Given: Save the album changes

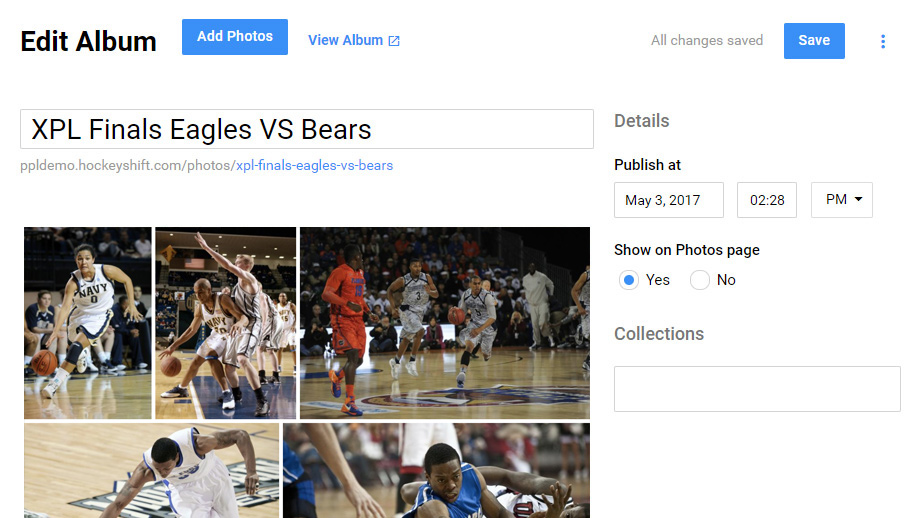Looking at the screenshot, I should [x=814, y=41].
